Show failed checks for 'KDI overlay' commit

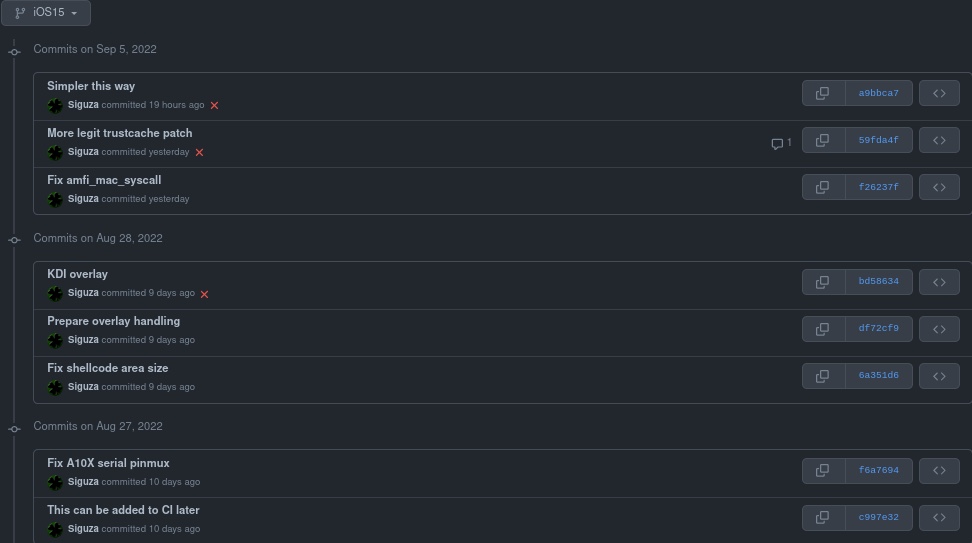click(205, 294)
